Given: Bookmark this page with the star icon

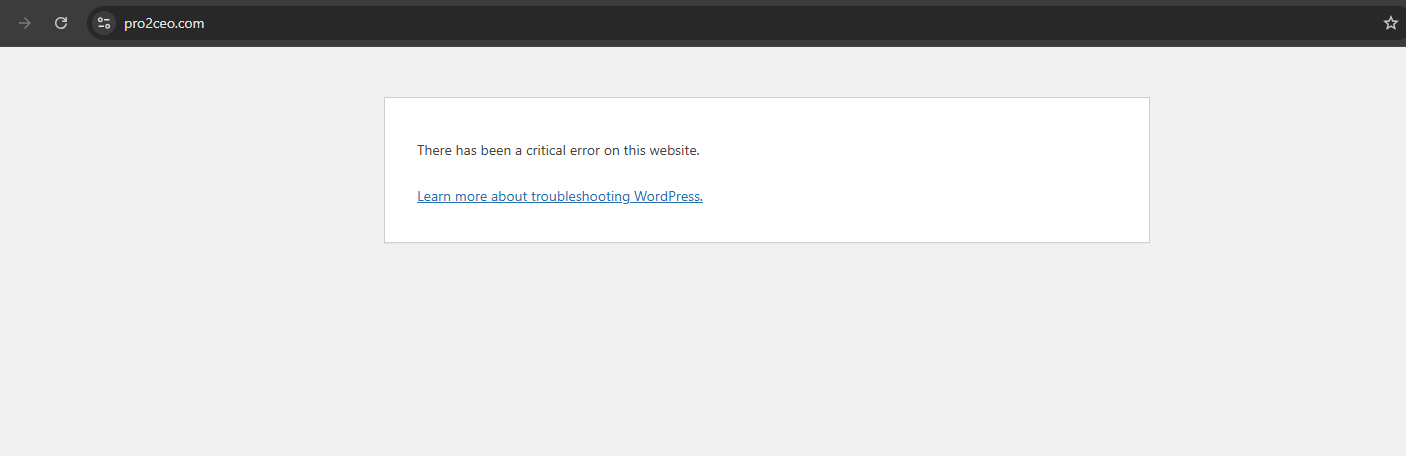Looking at the screenshot, I should click(1390, 23).
